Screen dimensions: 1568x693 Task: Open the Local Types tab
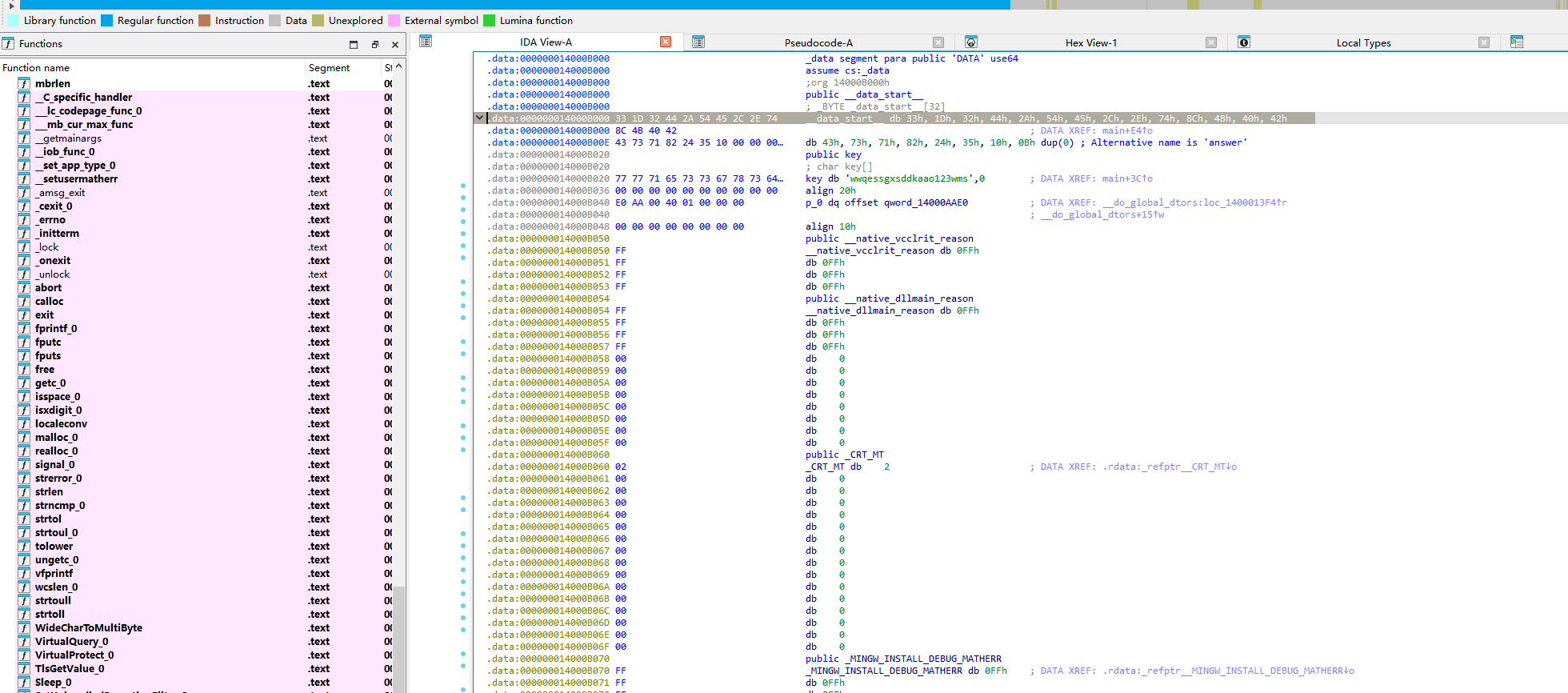click(1363, 42)
